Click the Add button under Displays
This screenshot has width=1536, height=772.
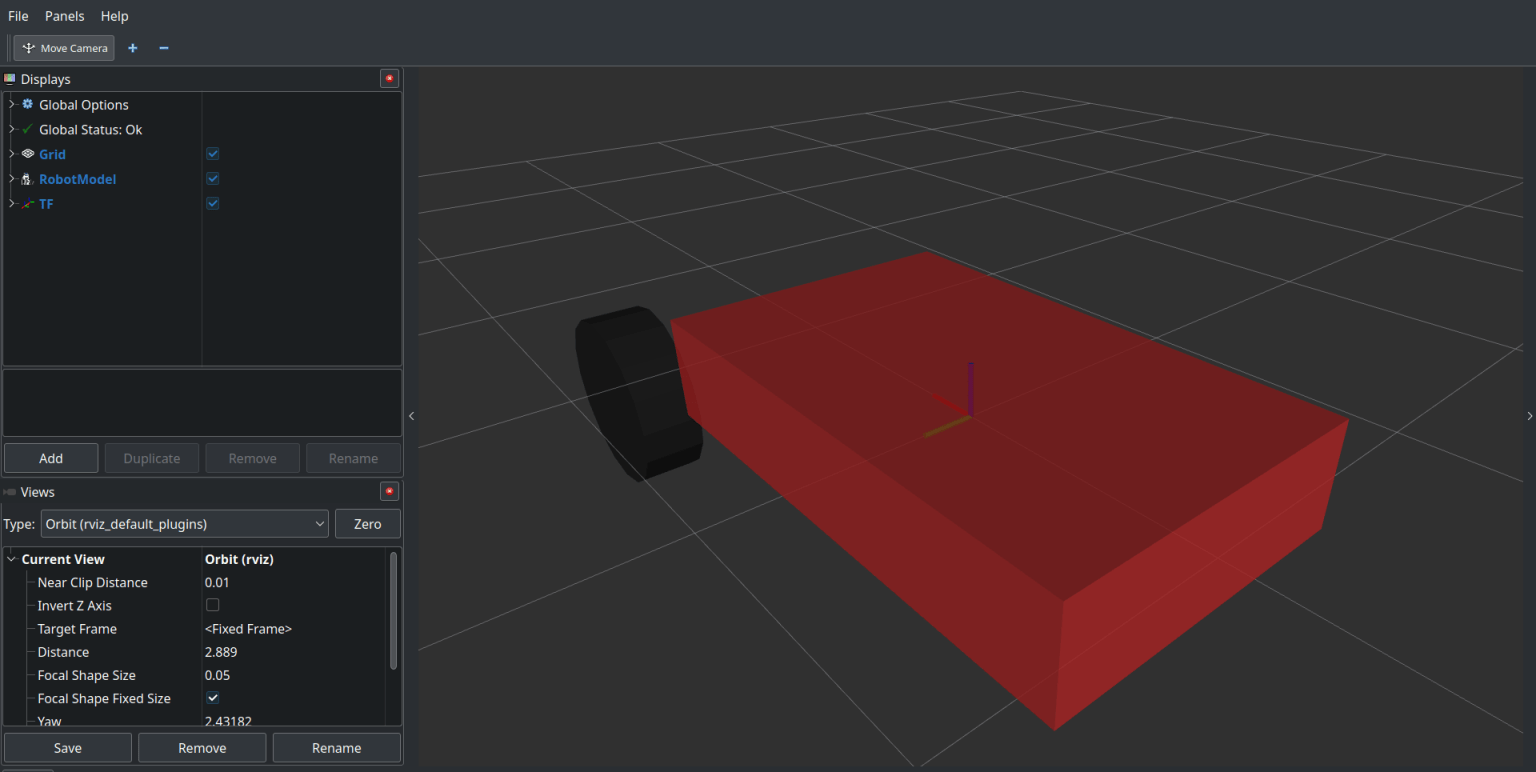pos(50,457)
